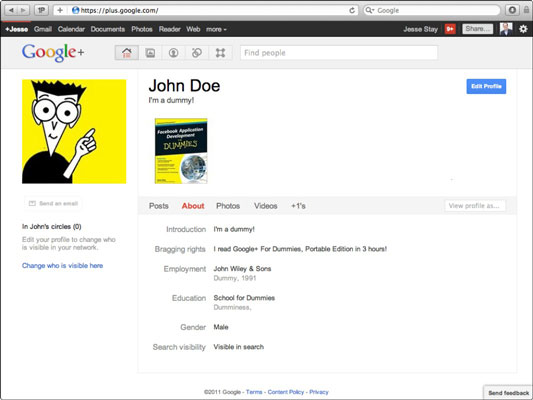Click Change who is visible here link

point(63,265)
